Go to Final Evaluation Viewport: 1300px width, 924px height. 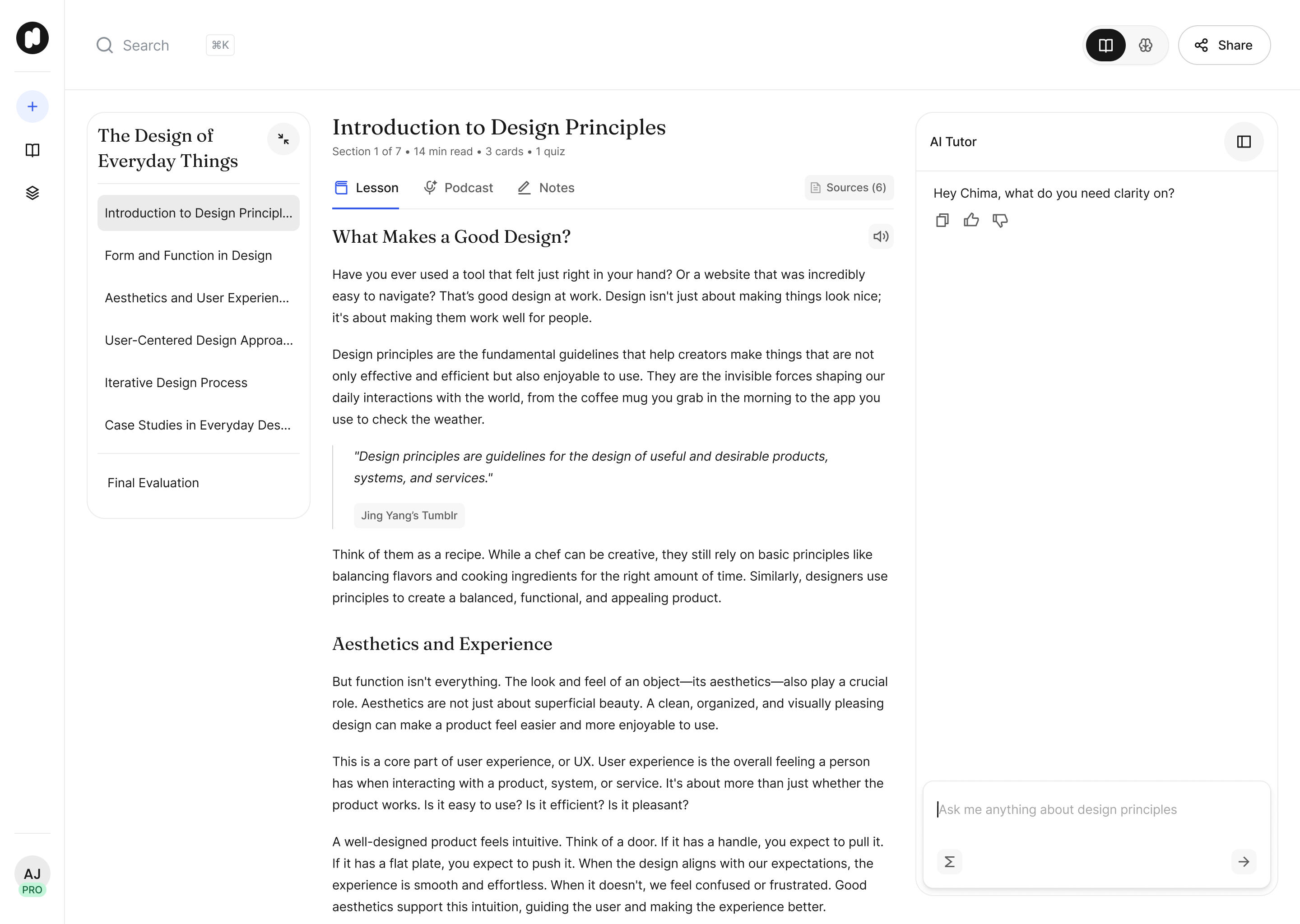(x=199, y=483)
